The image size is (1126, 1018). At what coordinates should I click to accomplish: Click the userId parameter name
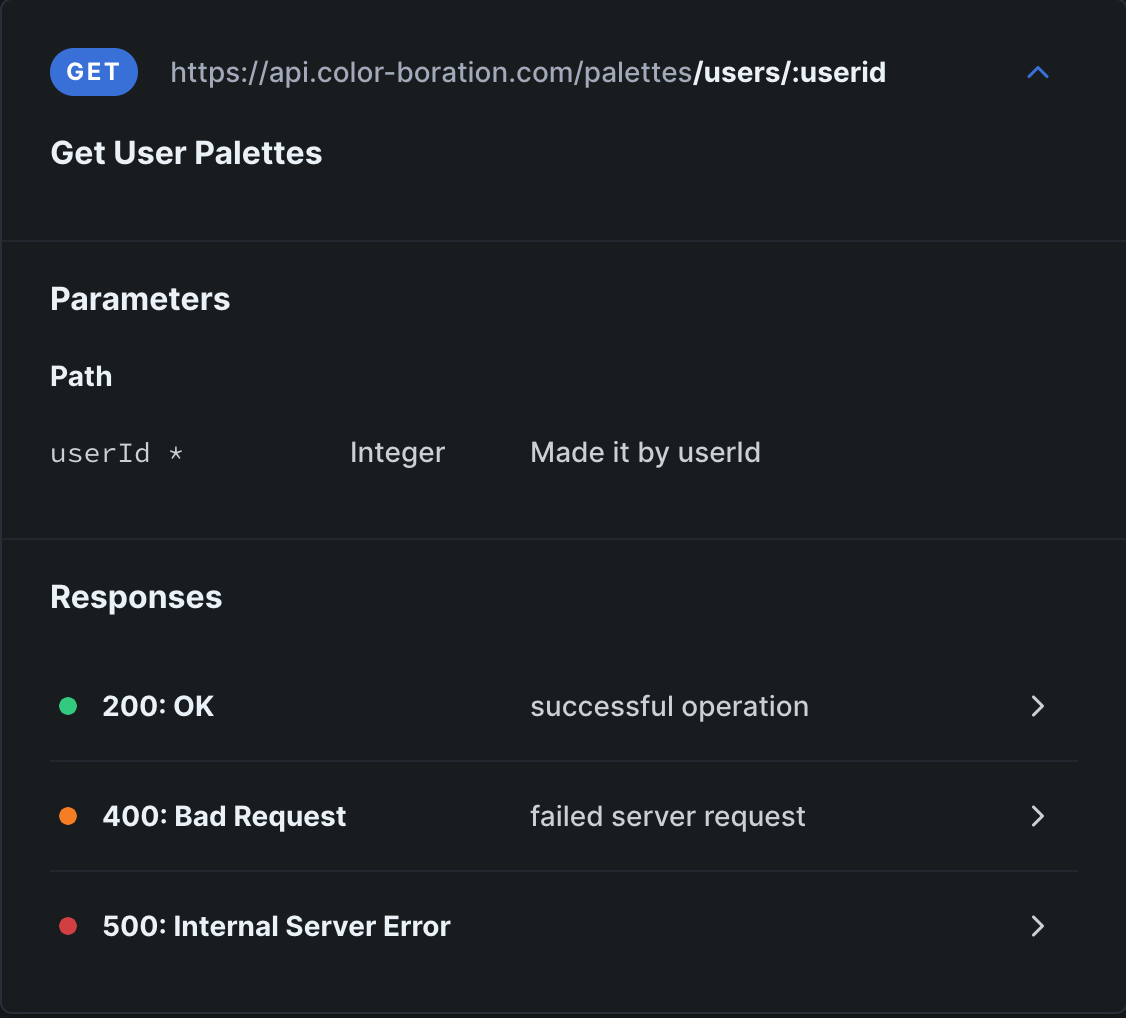(x=100, y=453)
